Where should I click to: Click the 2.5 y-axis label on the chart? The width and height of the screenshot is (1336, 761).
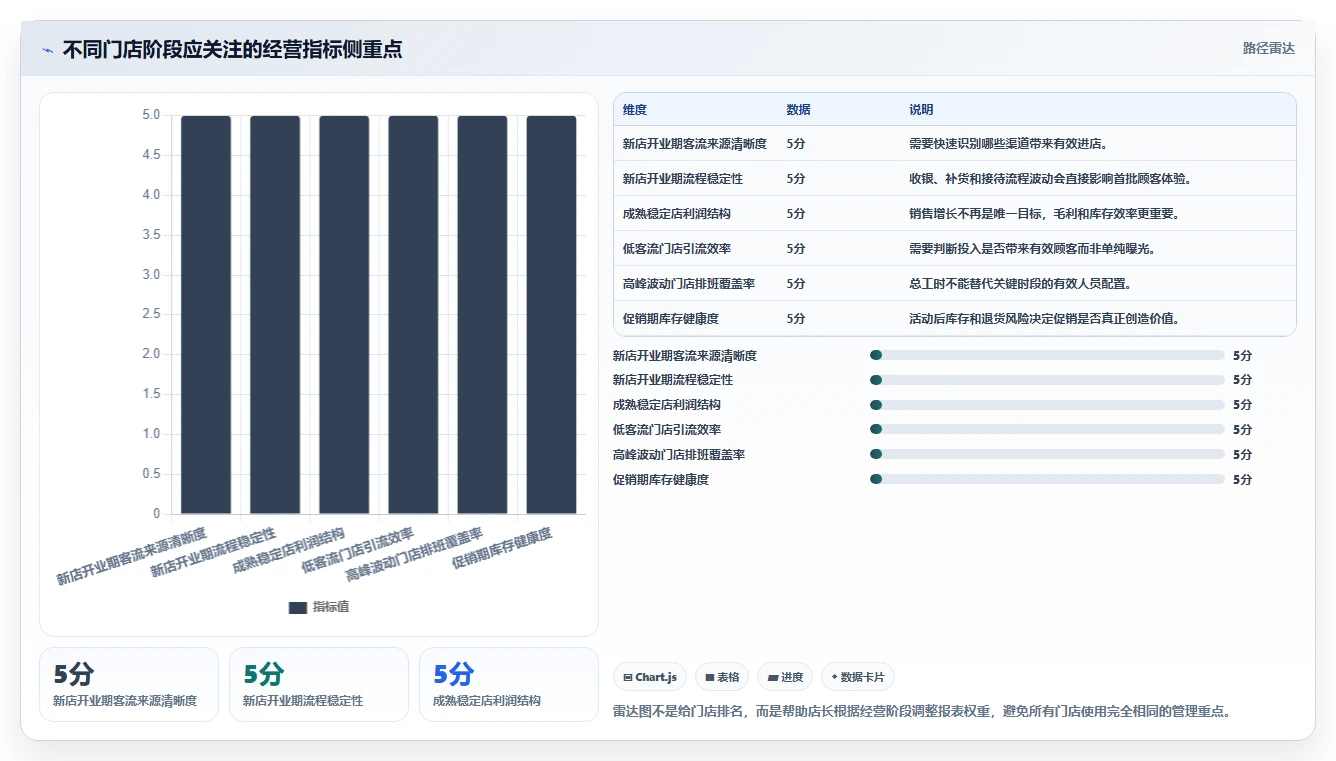click(151, 315)
